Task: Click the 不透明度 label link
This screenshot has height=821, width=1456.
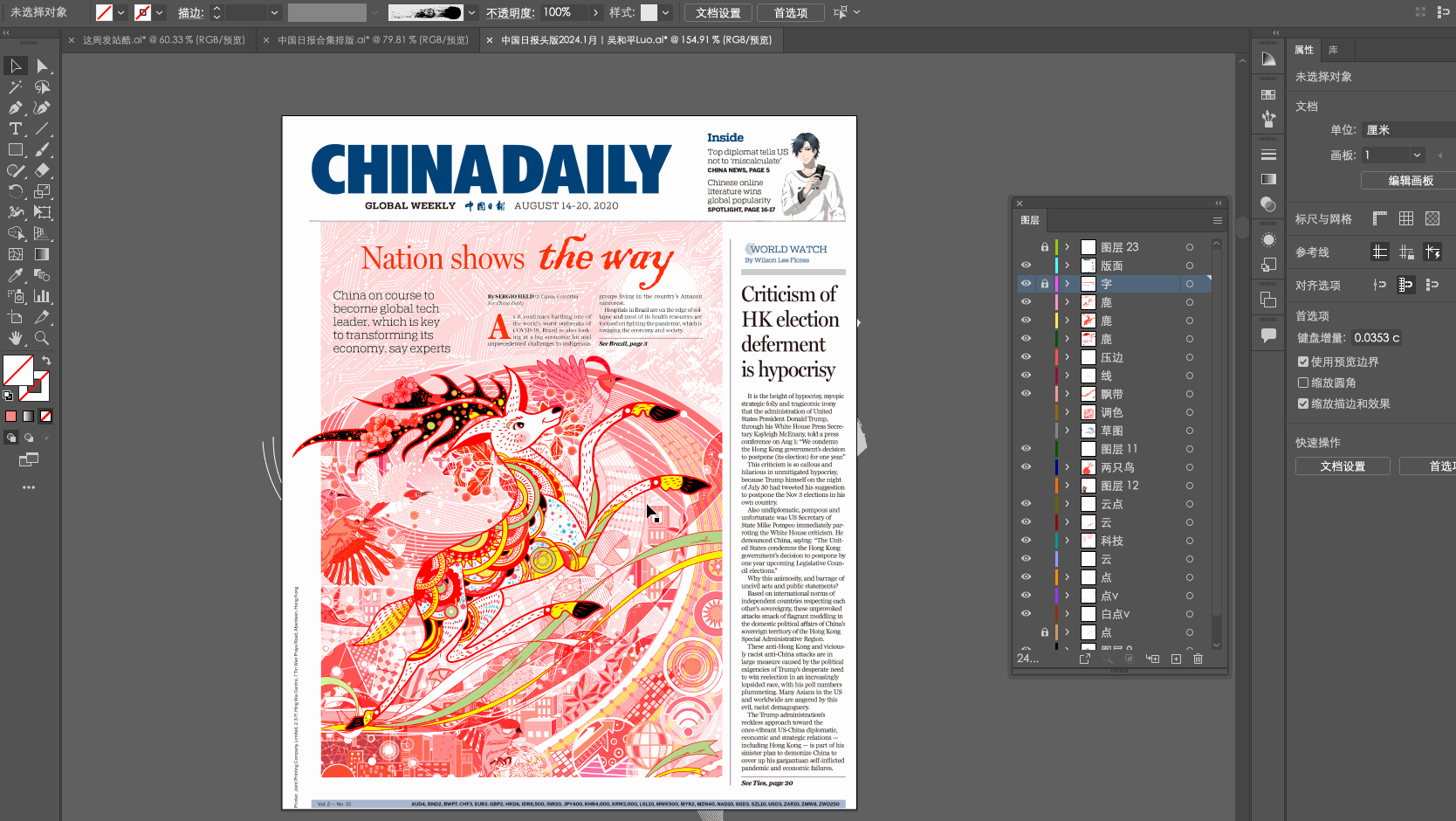Action: click(x=510, y=12)
